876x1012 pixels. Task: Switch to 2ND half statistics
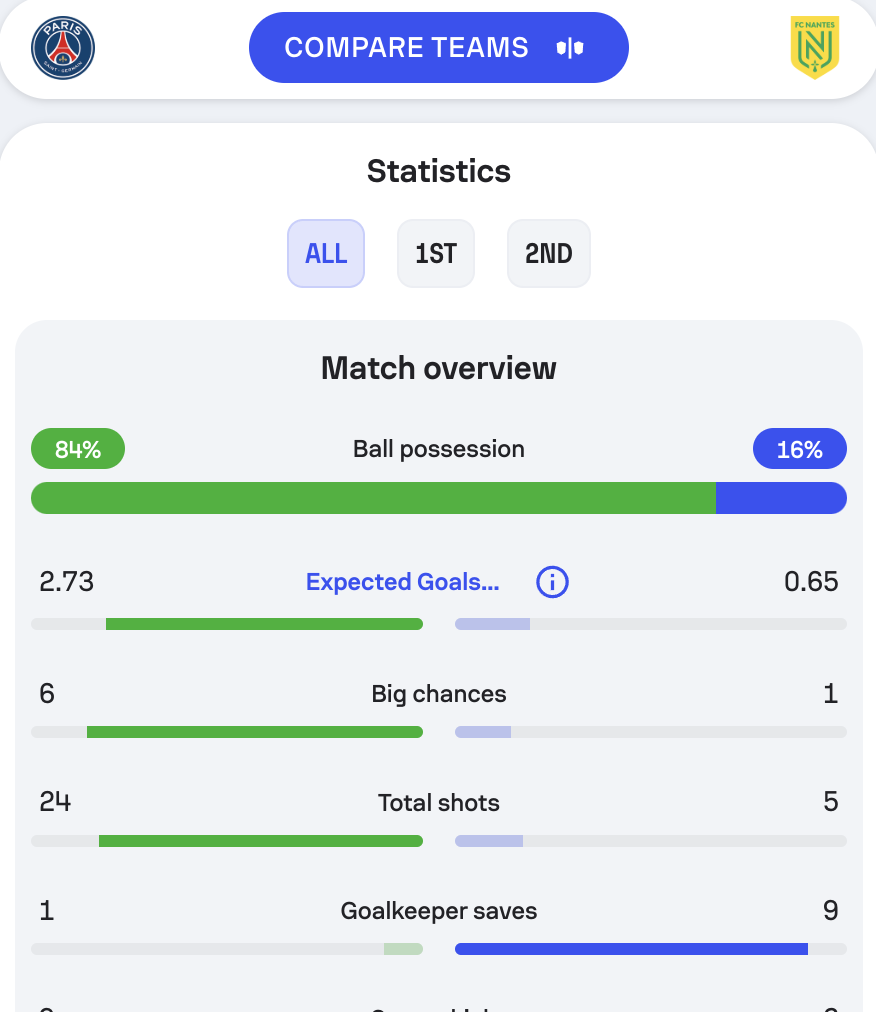point(548,254)
